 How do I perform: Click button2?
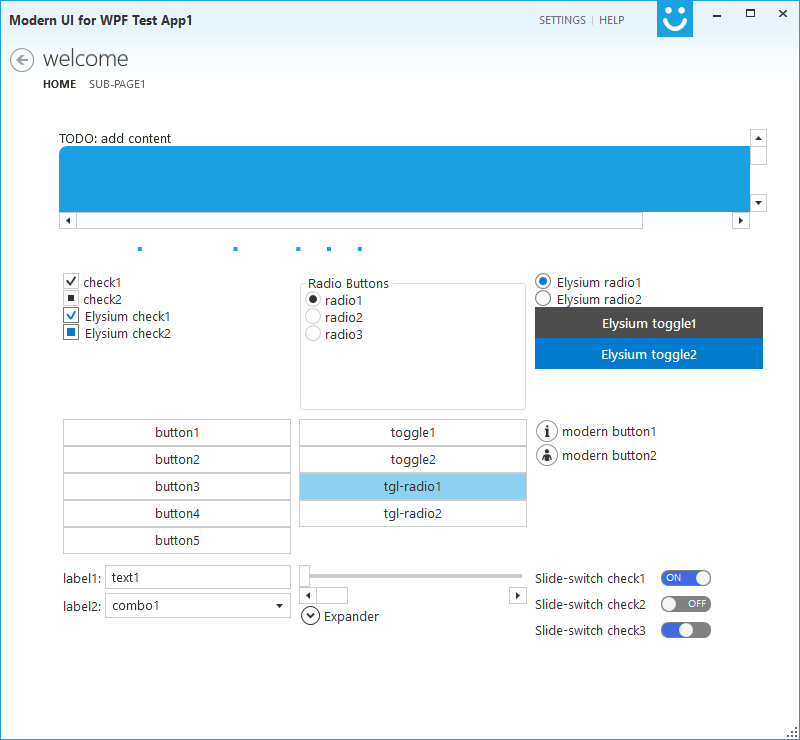(x=177, y=460)
